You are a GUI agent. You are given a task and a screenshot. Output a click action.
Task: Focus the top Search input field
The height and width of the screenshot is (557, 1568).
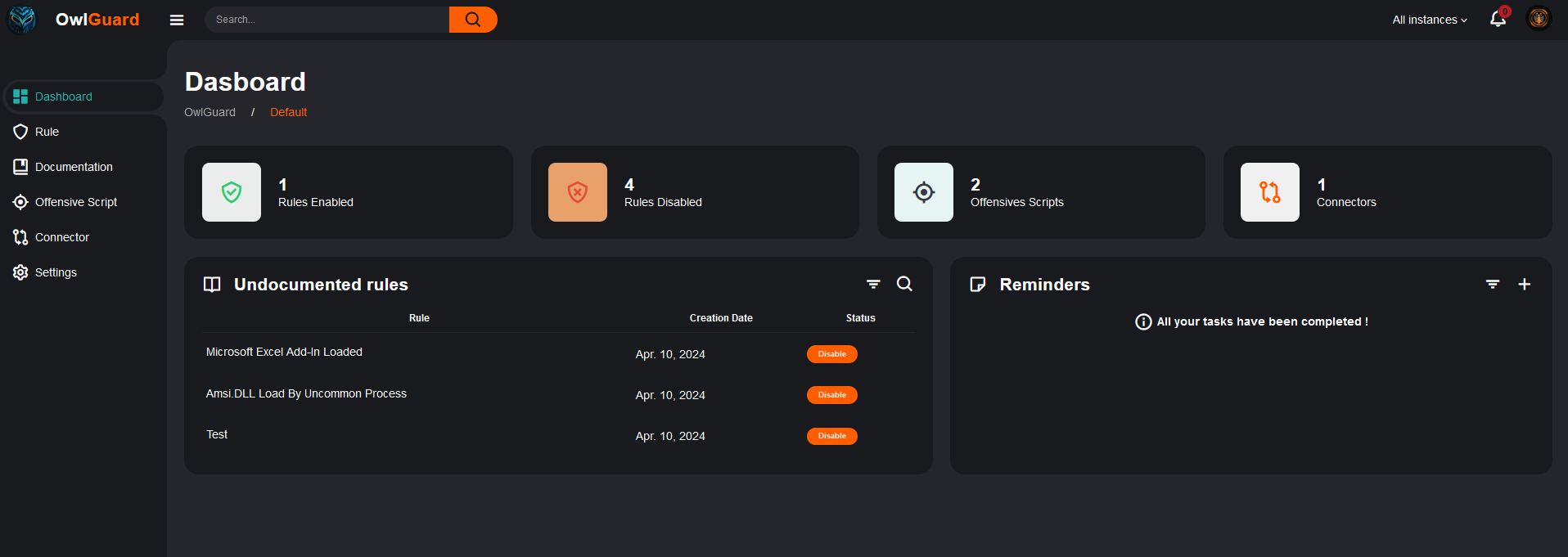pyautogui.click(x=327, y=20)
